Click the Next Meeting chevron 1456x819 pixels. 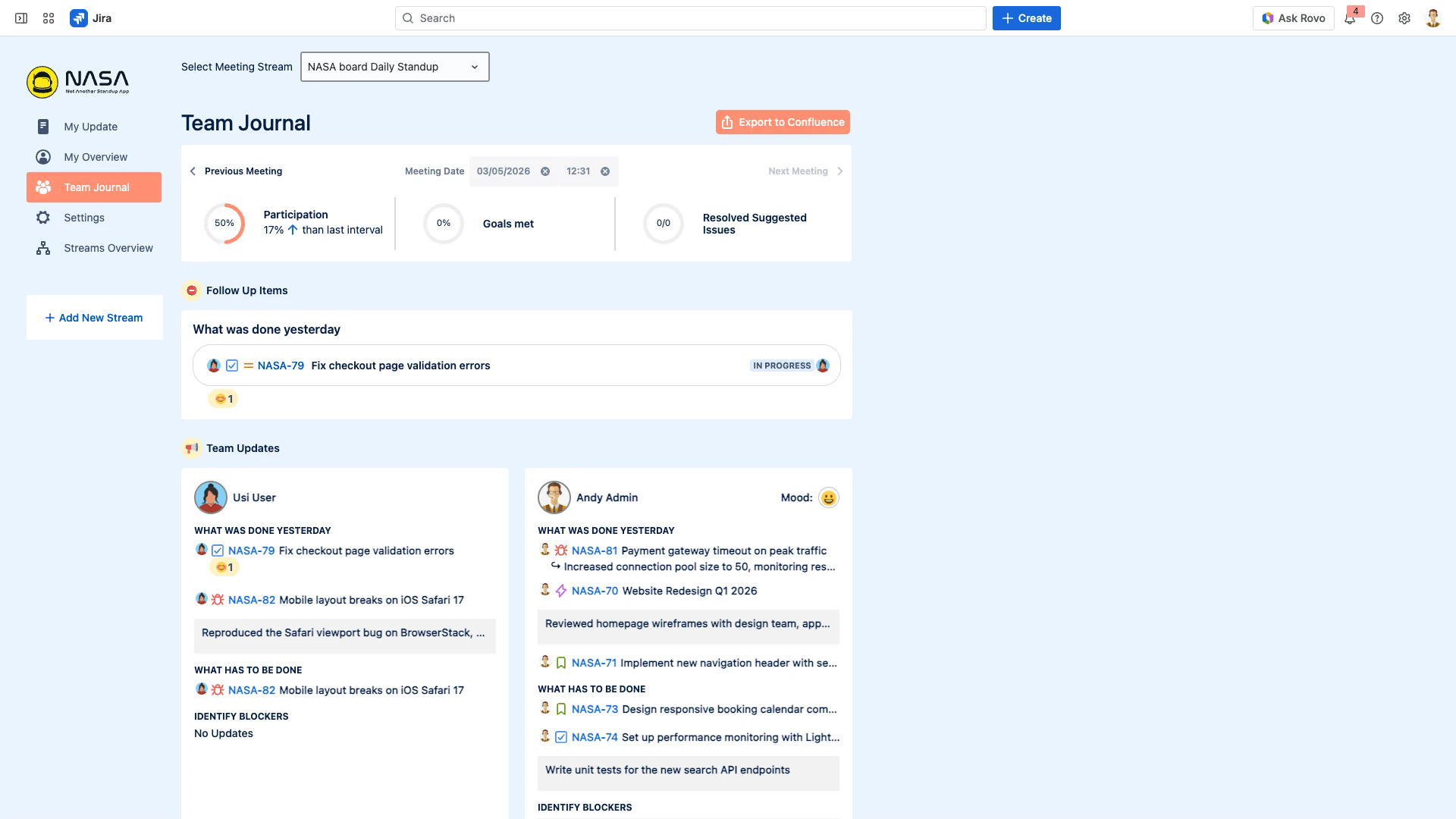[839, 171]
